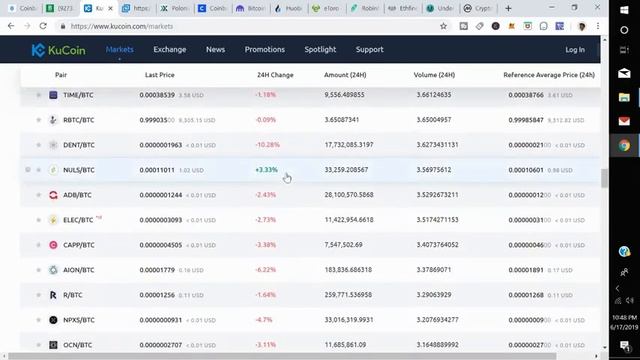Viewport: 640px width, 360px height.
Task: Favorite the CAPP/BTC pair star
Action: click(38, 245)
